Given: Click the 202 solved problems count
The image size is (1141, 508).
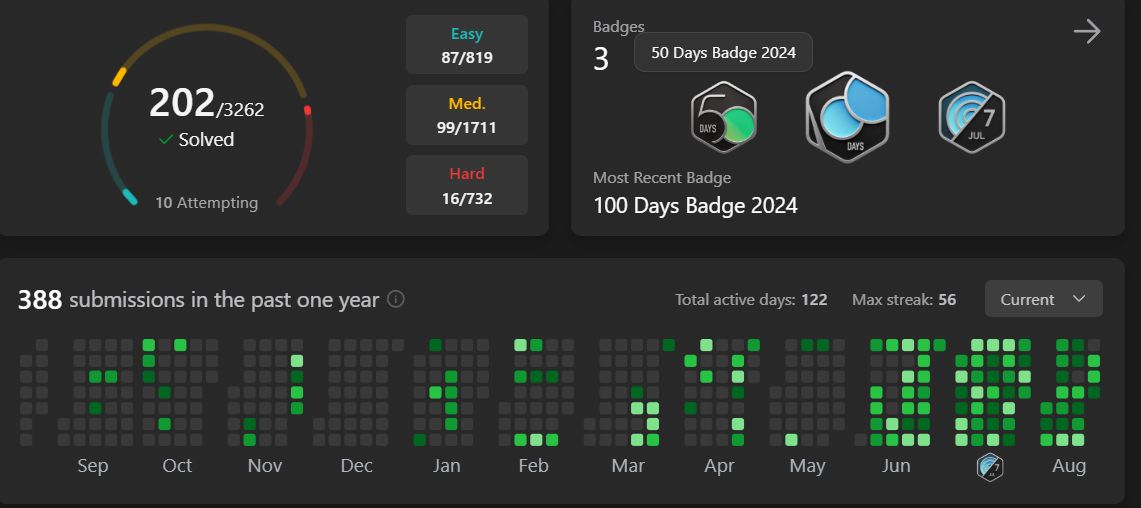Looking at the screenshot, I should pos(182,103).
